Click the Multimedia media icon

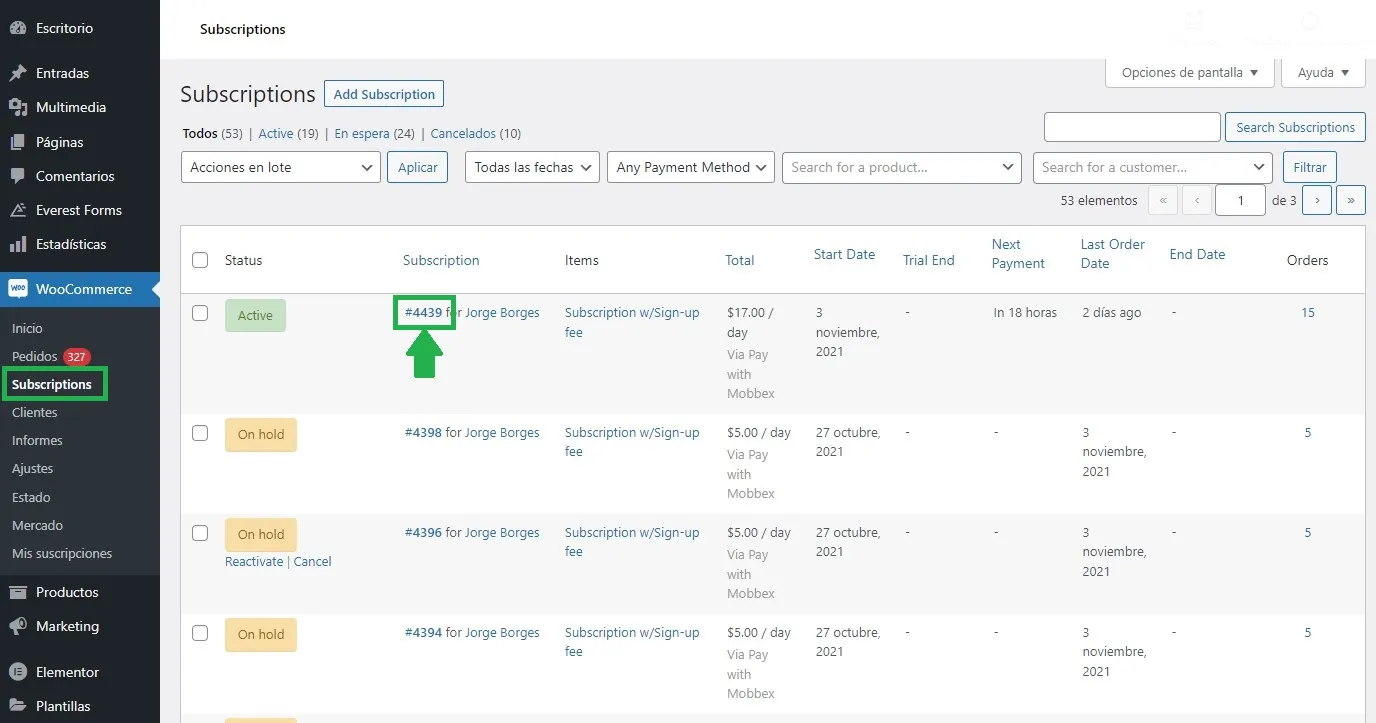(x=17, y=107)
